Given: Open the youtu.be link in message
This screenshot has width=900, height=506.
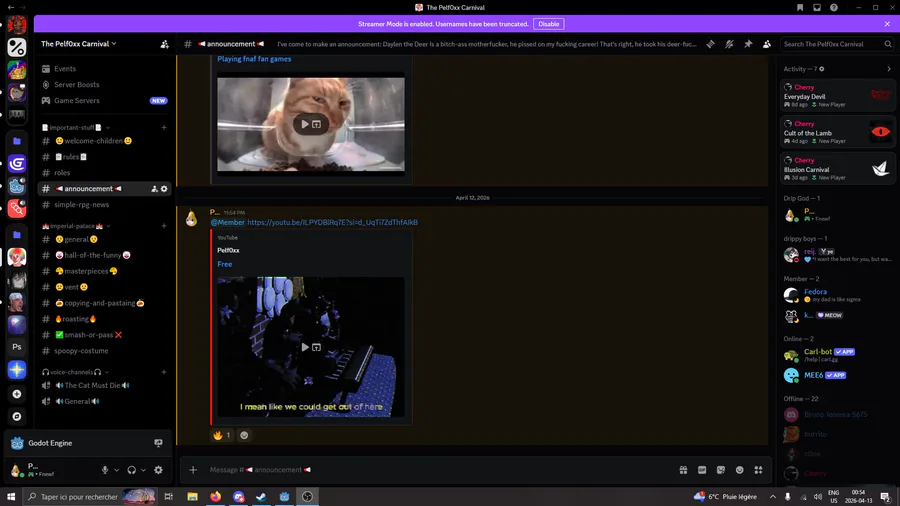Looking at the screenshot, I should tap(332, 223).
